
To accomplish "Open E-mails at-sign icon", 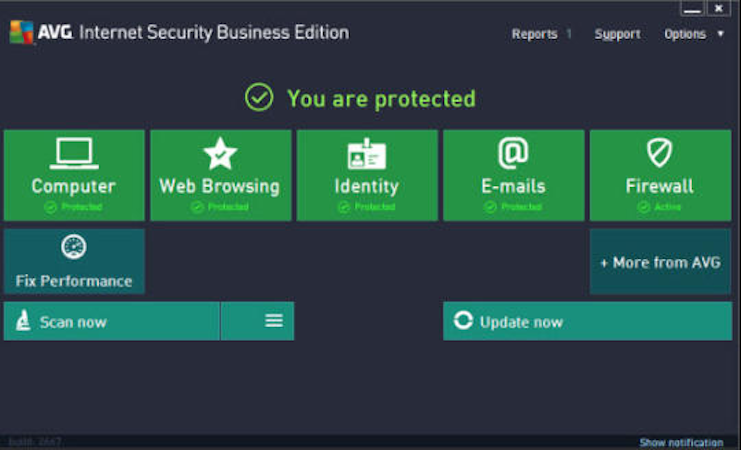I will (x=513, y=153).
